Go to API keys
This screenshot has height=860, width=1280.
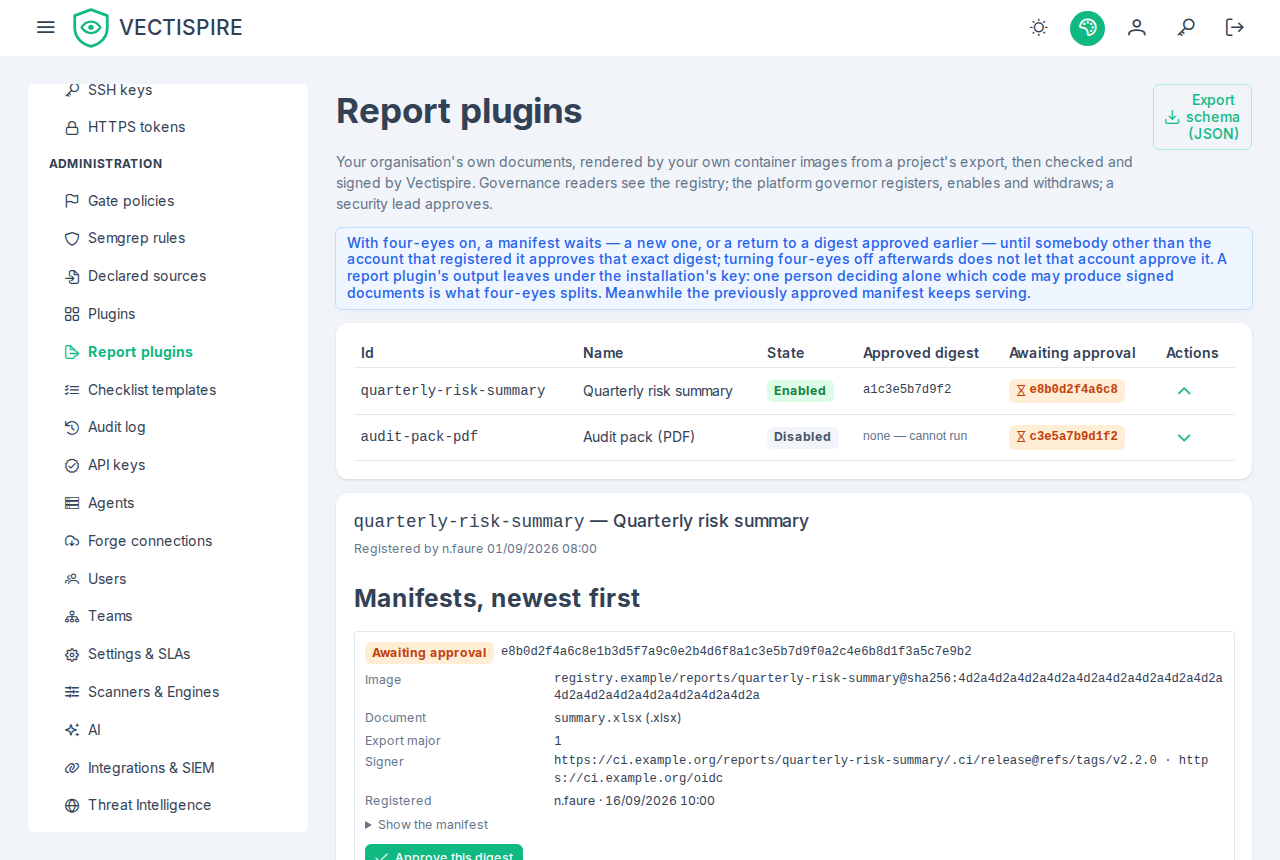[117, 465]
